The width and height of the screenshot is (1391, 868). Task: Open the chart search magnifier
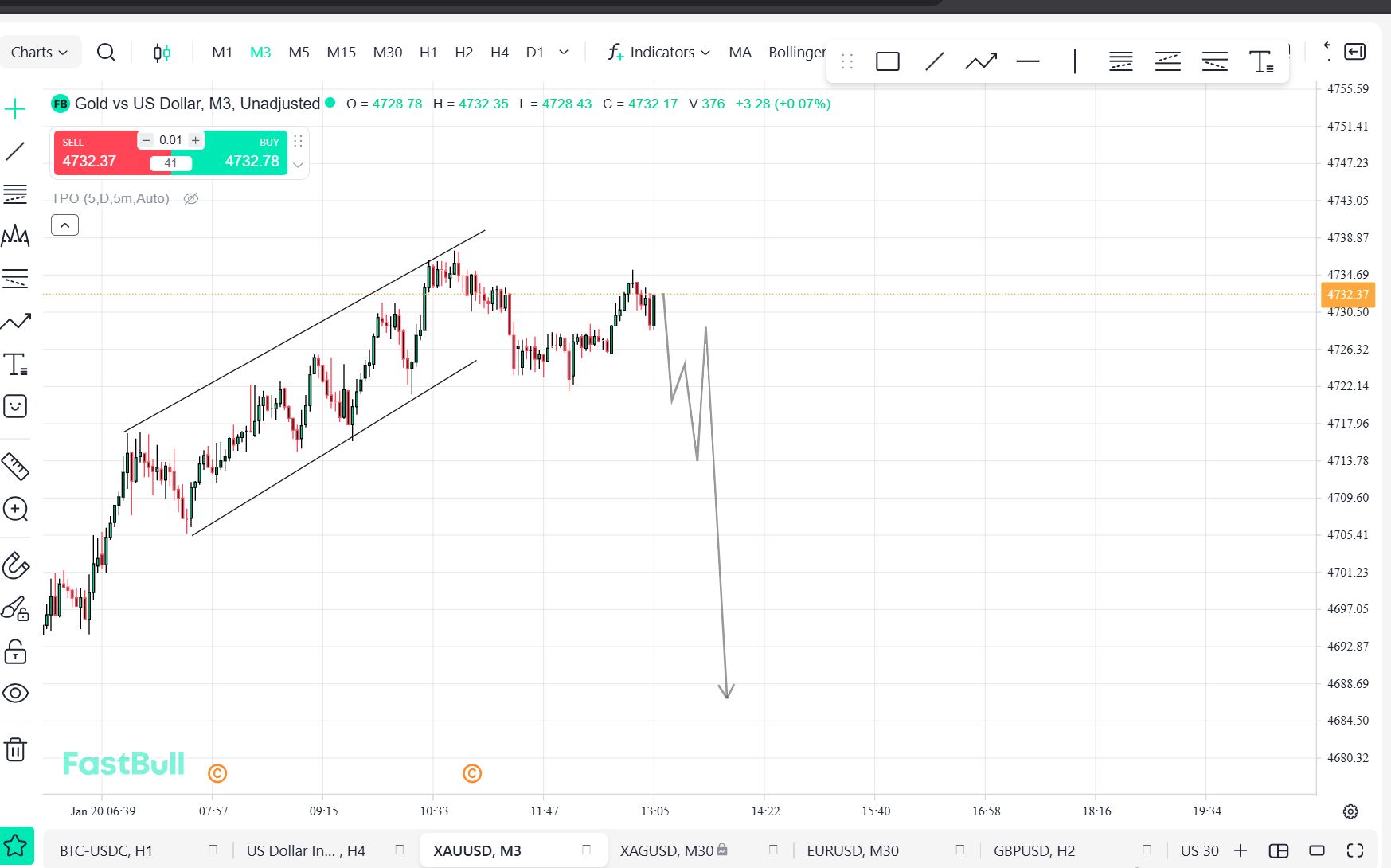pyautogui.click(x=105, y=53)
